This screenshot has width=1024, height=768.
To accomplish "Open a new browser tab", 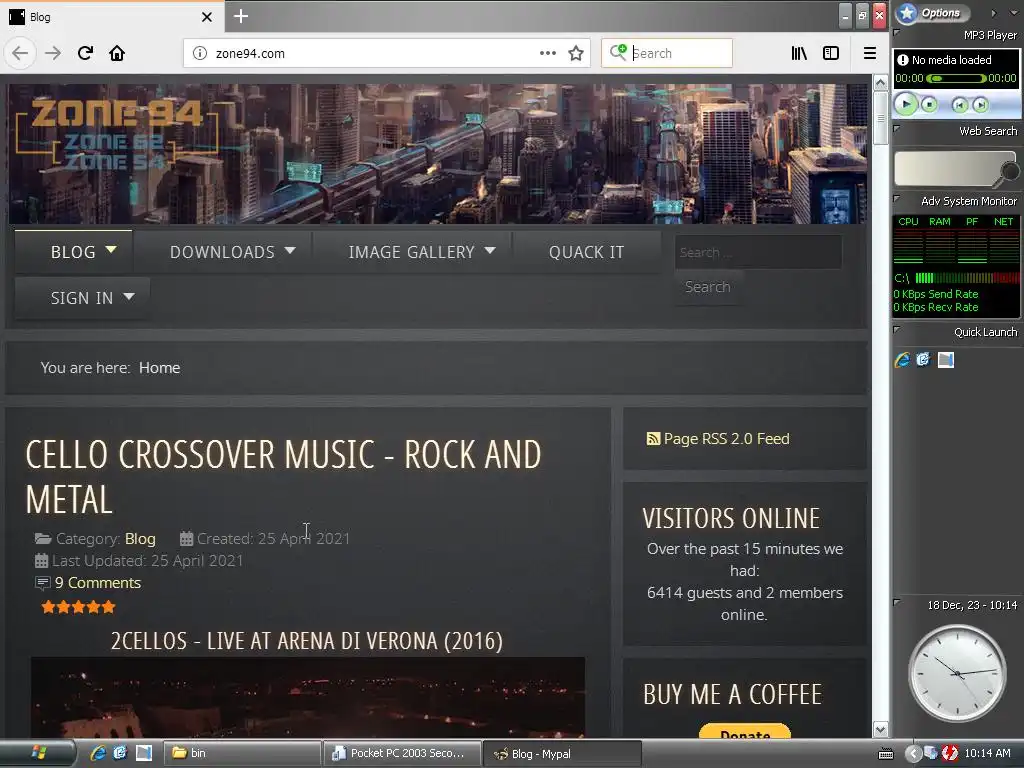I will click(241, 16).
